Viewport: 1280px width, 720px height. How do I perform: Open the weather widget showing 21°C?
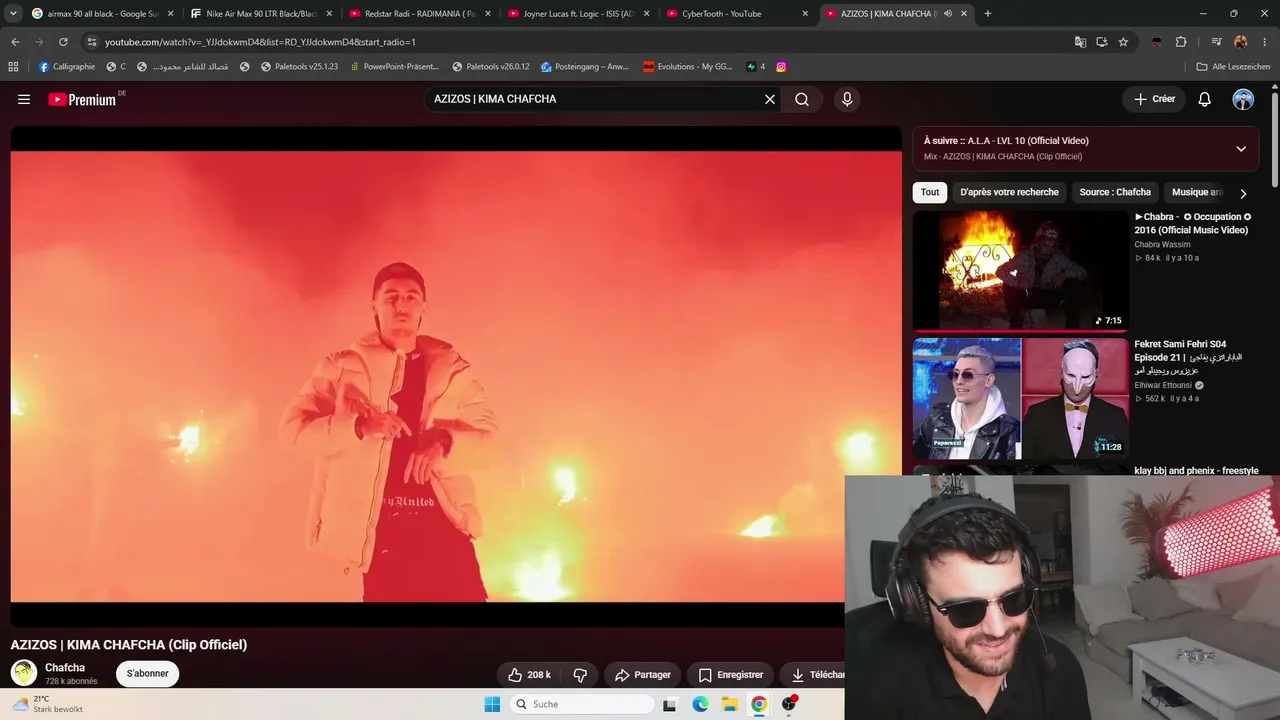coord(47,704)
